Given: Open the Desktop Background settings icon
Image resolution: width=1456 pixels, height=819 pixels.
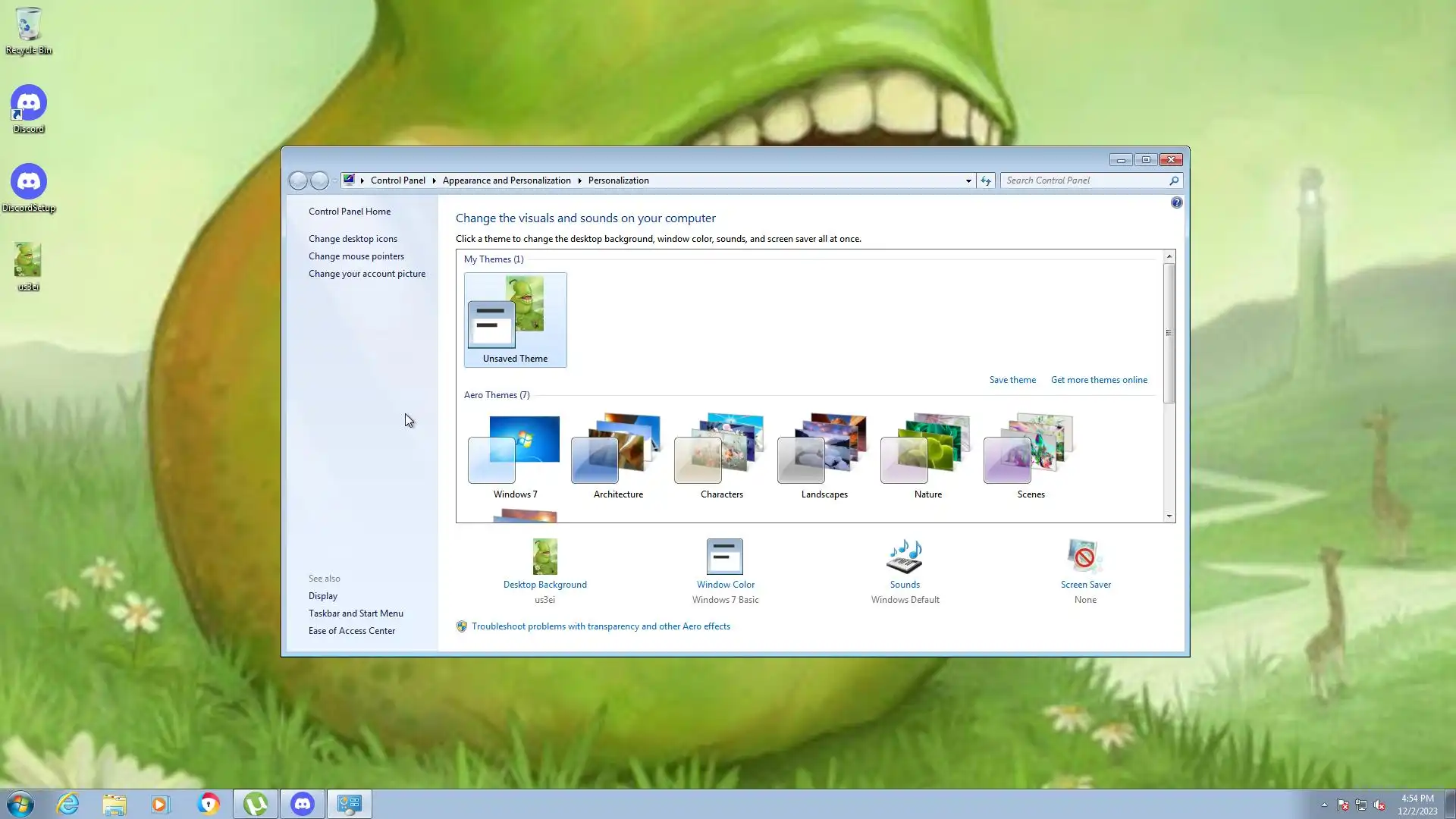Looking at the screenshot, I should (x=544, y=557).
